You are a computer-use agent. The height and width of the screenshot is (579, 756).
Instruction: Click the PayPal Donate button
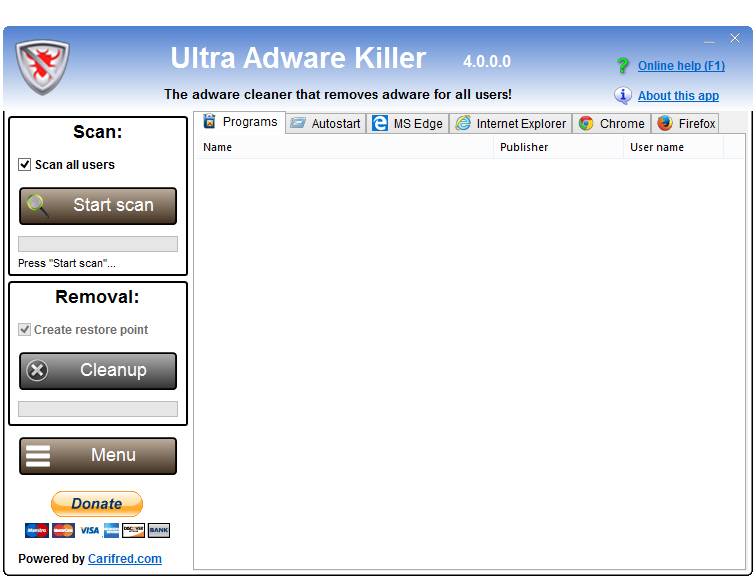(x=97, y=504)
